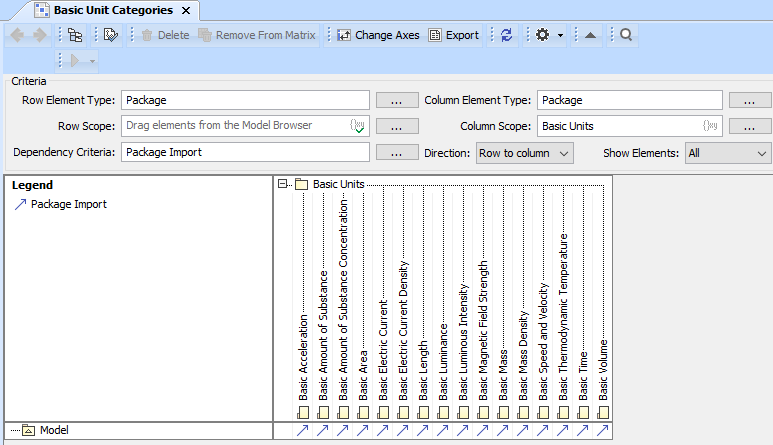The image size is (773, 445).
Task: Click the collapse criteria up-arrow icon
Action: point(590,35)
